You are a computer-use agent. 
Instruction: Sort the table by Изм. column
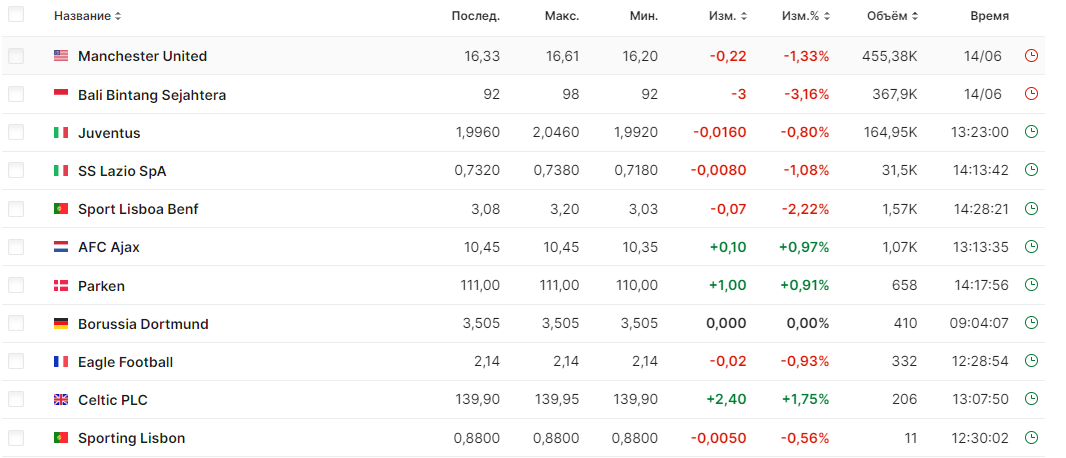[728, 16]
